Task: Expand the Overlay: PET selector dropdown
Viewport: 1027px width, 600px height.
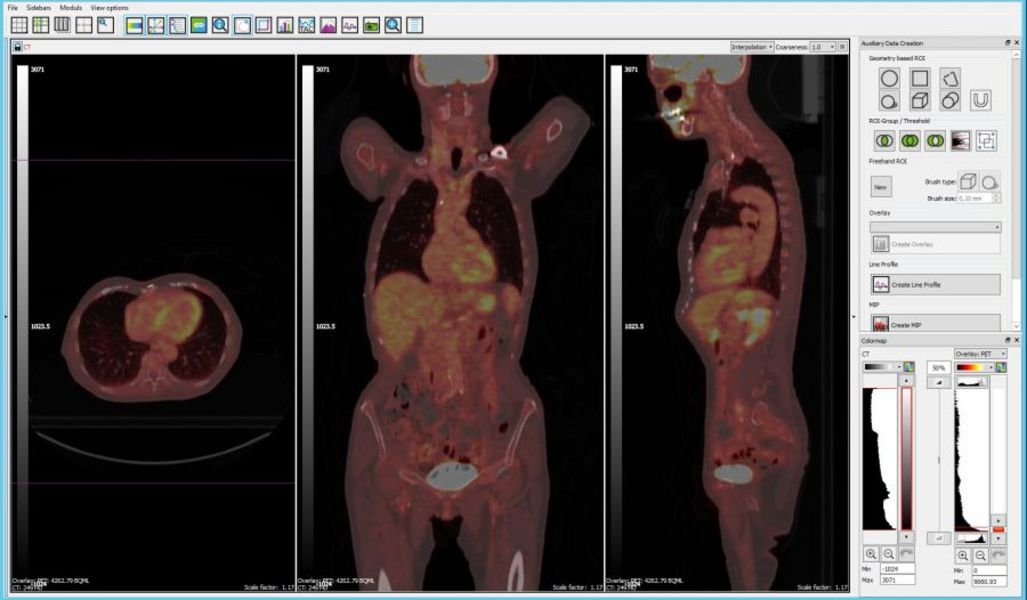Action: click(980, 354)
